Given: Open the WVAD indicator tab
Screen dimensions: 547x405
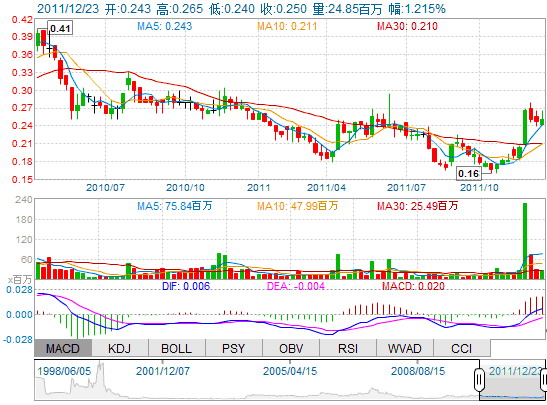Looking at the screenshot, I should (x=405, y=348).
